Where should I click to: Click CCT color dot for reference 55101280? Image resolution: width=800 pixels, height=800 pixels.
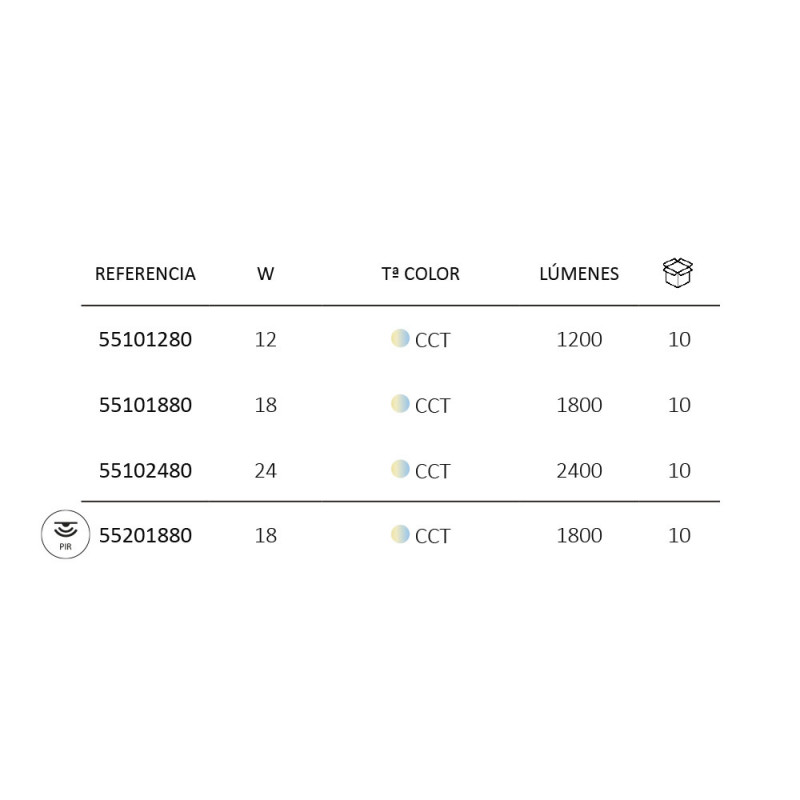pos(401,338)
